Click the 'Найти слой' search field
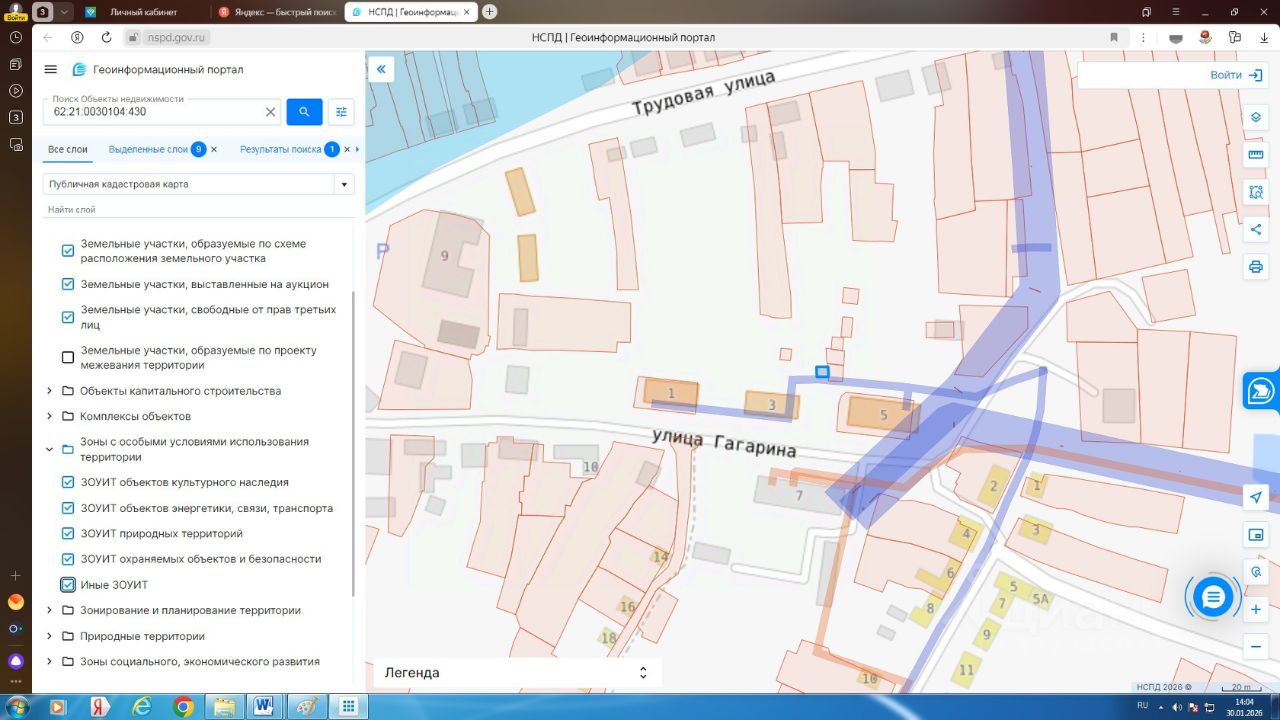 click(199, 210)
